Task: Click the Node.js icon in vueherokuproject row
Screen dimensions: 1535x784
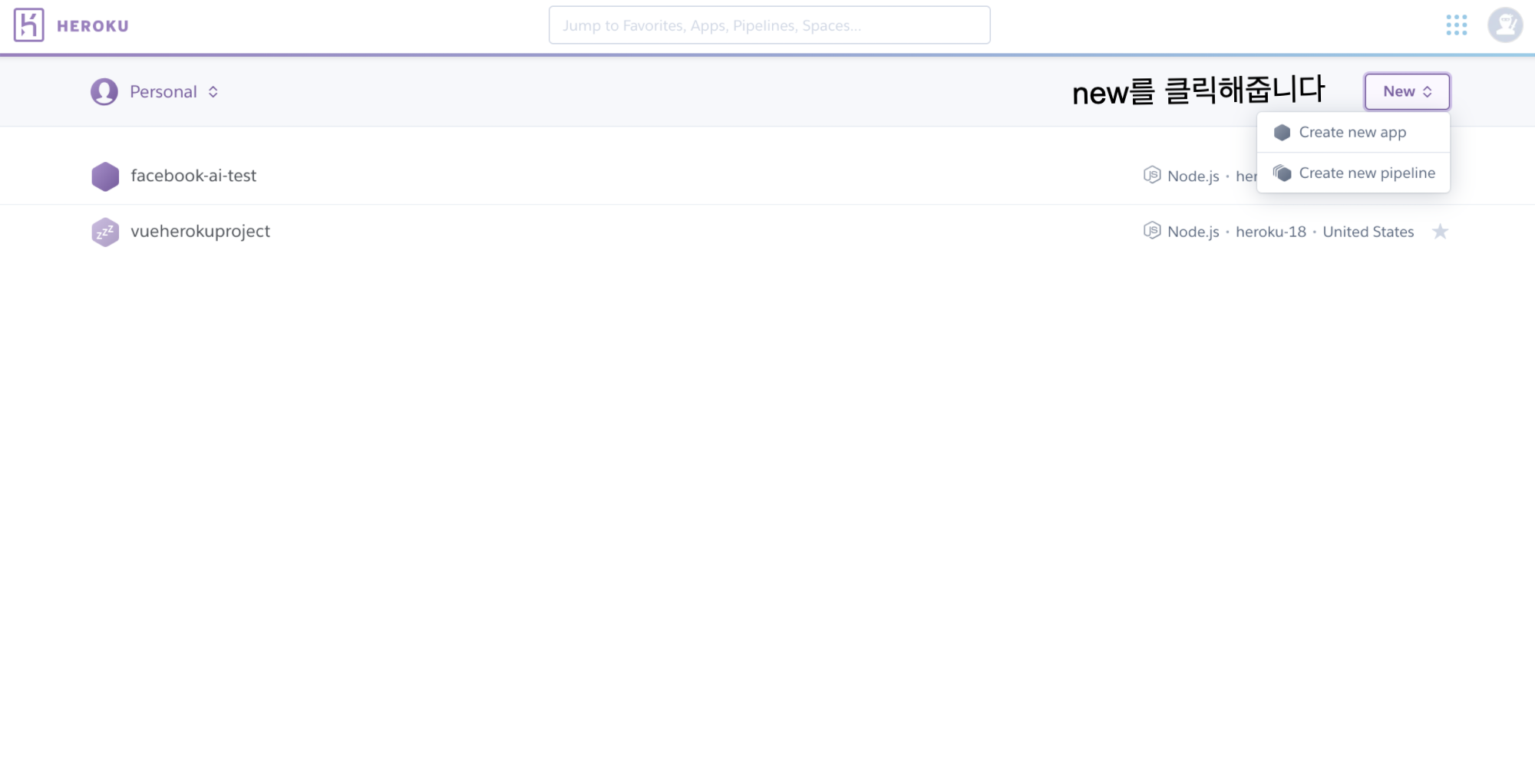Action: click(1152, 230)
